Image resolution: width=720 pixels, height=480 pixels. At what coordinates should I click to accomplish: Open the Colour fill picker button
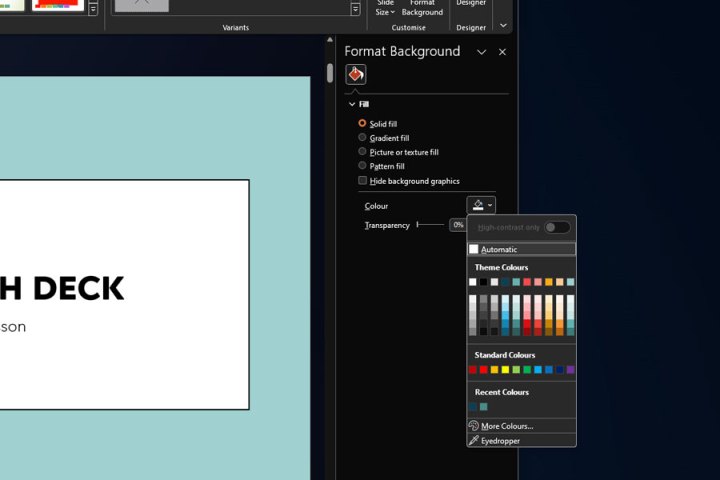(x=481, y=205)
